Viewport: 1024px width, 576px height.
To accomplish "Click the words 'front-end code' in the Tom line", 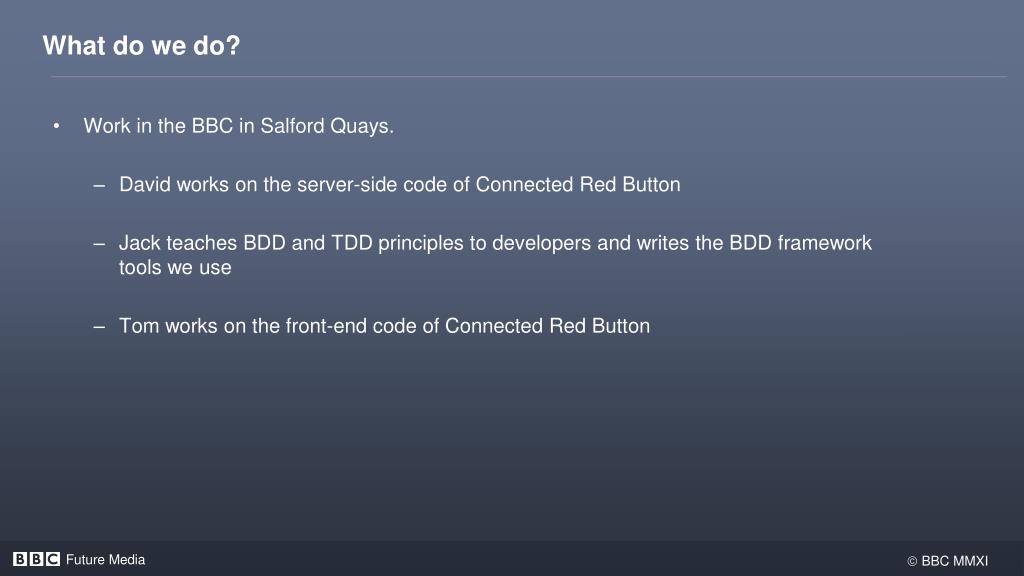I will (347, 326).
